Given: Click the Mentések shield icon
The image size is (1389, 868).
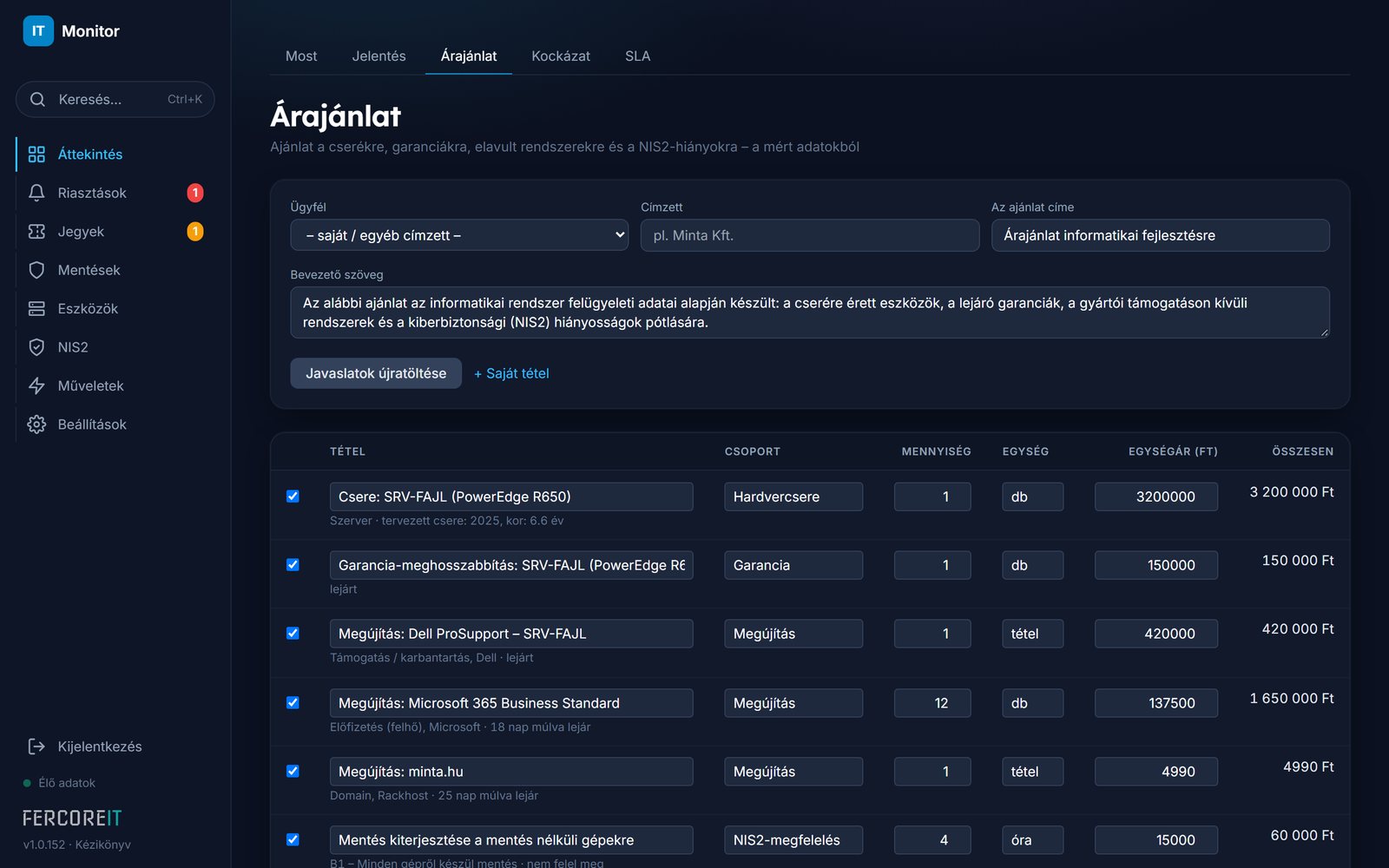Looking at the screenshot, I should 36,270.
